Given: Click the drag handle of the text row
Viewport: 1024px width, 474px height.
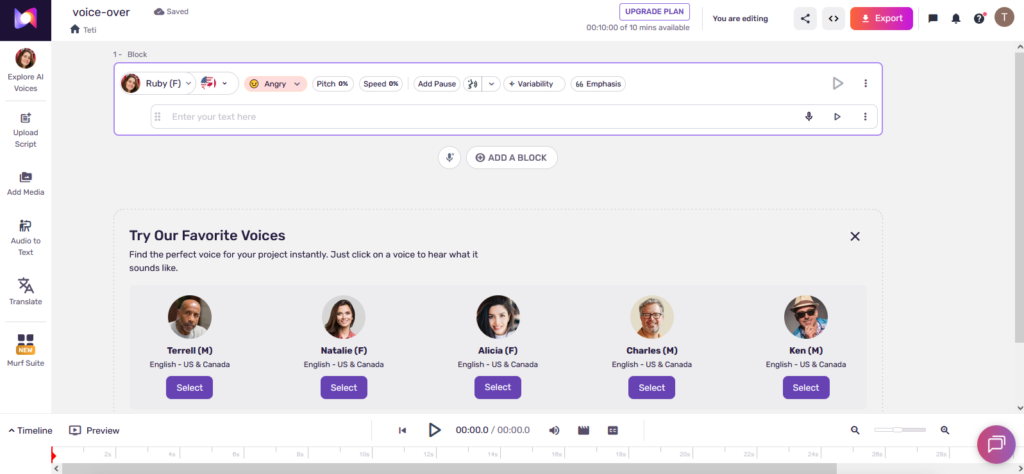Looking at the screenshot, I should (x=157, y=117).
